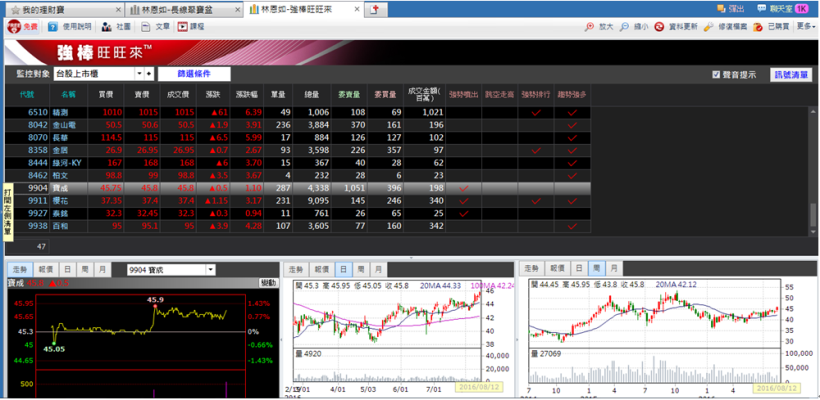This screenshot has height=400, width=820.
Task: Open the 聊天室 chat room icon
Action: [x=761, y=9]
